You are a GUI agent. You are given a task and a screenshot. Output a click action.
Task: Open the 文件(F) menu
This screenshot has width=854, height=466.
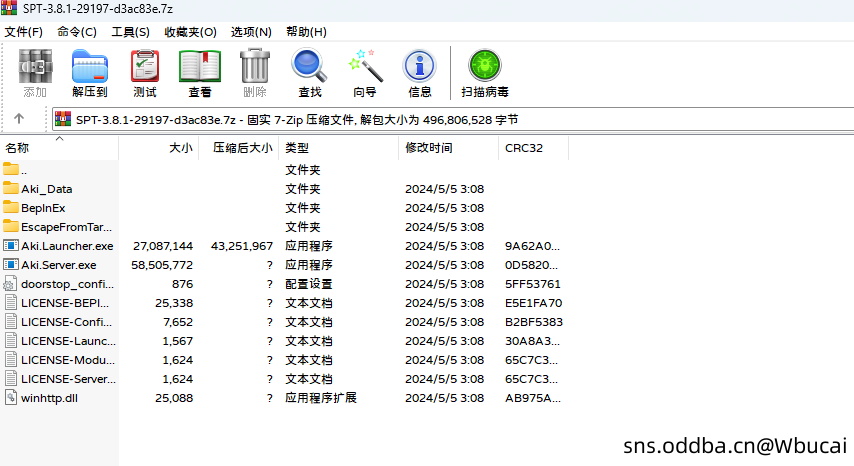(x=23, y=32)
